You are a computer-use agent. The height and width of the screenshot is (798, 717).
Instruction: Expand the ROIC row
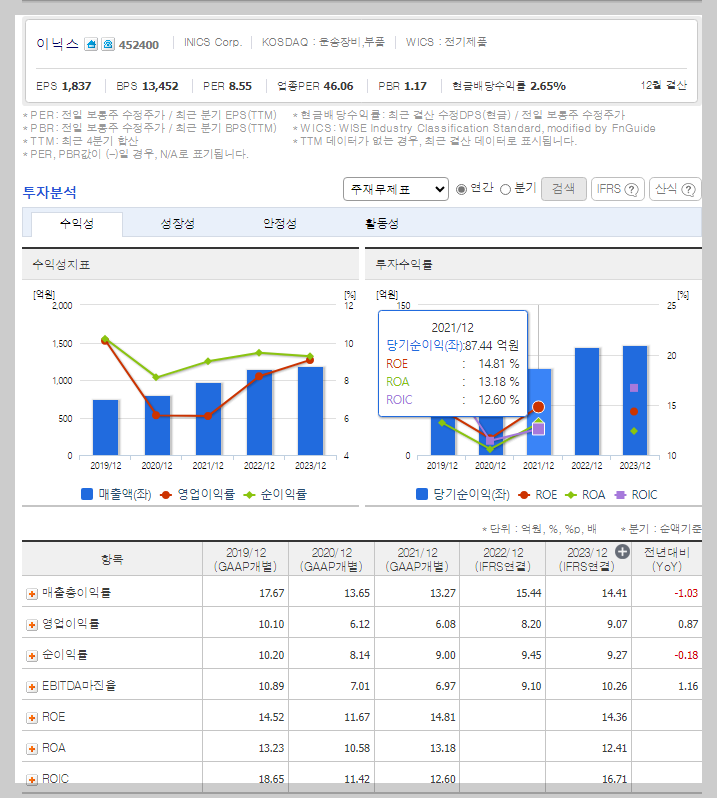tap(32, 780)
